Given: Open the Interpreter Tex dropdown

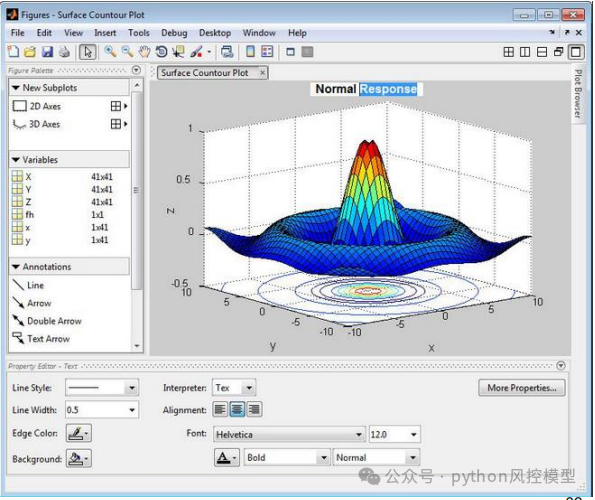Looking at the screenshot, I should click(x=234, y=388).
